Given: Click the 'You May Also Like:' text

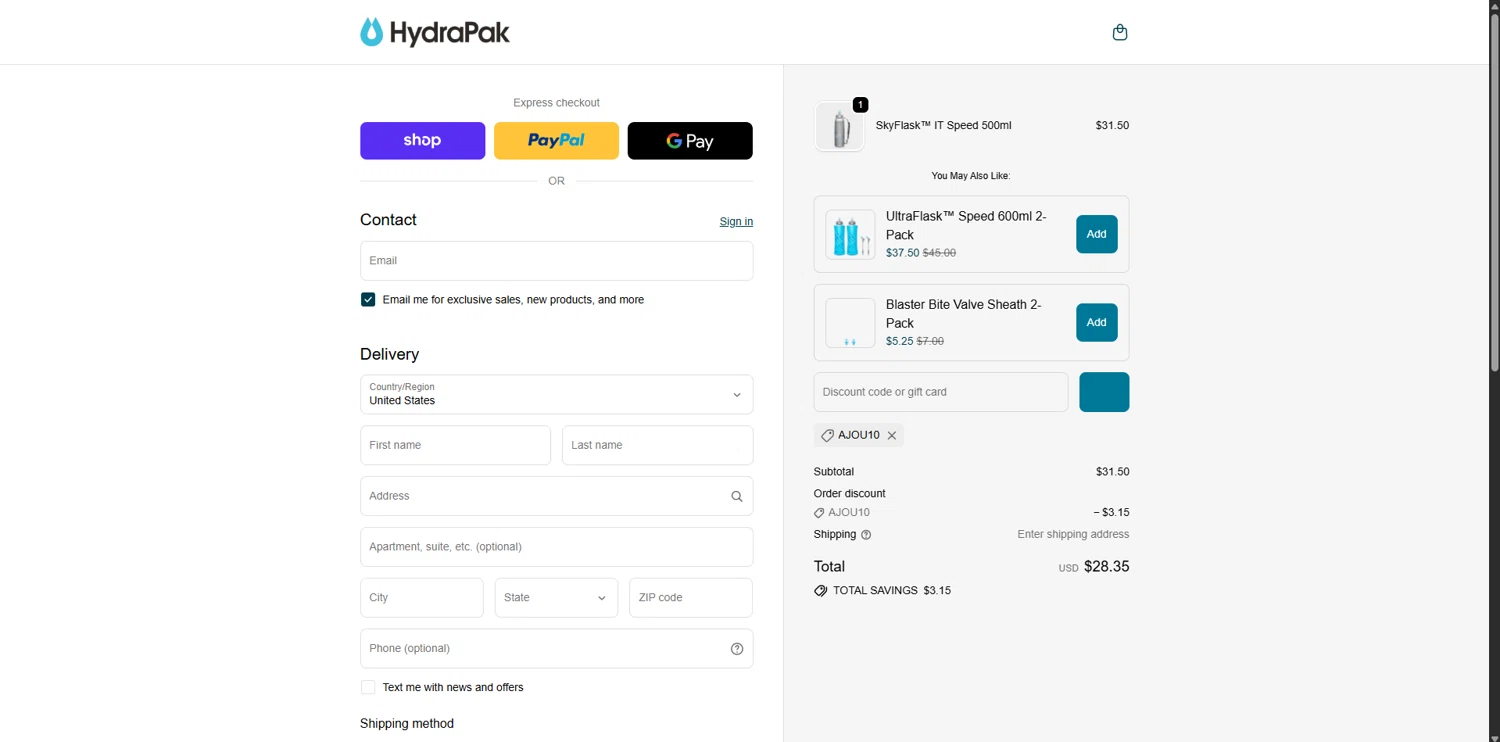Looking at the screenshot, I should point(971,176).
